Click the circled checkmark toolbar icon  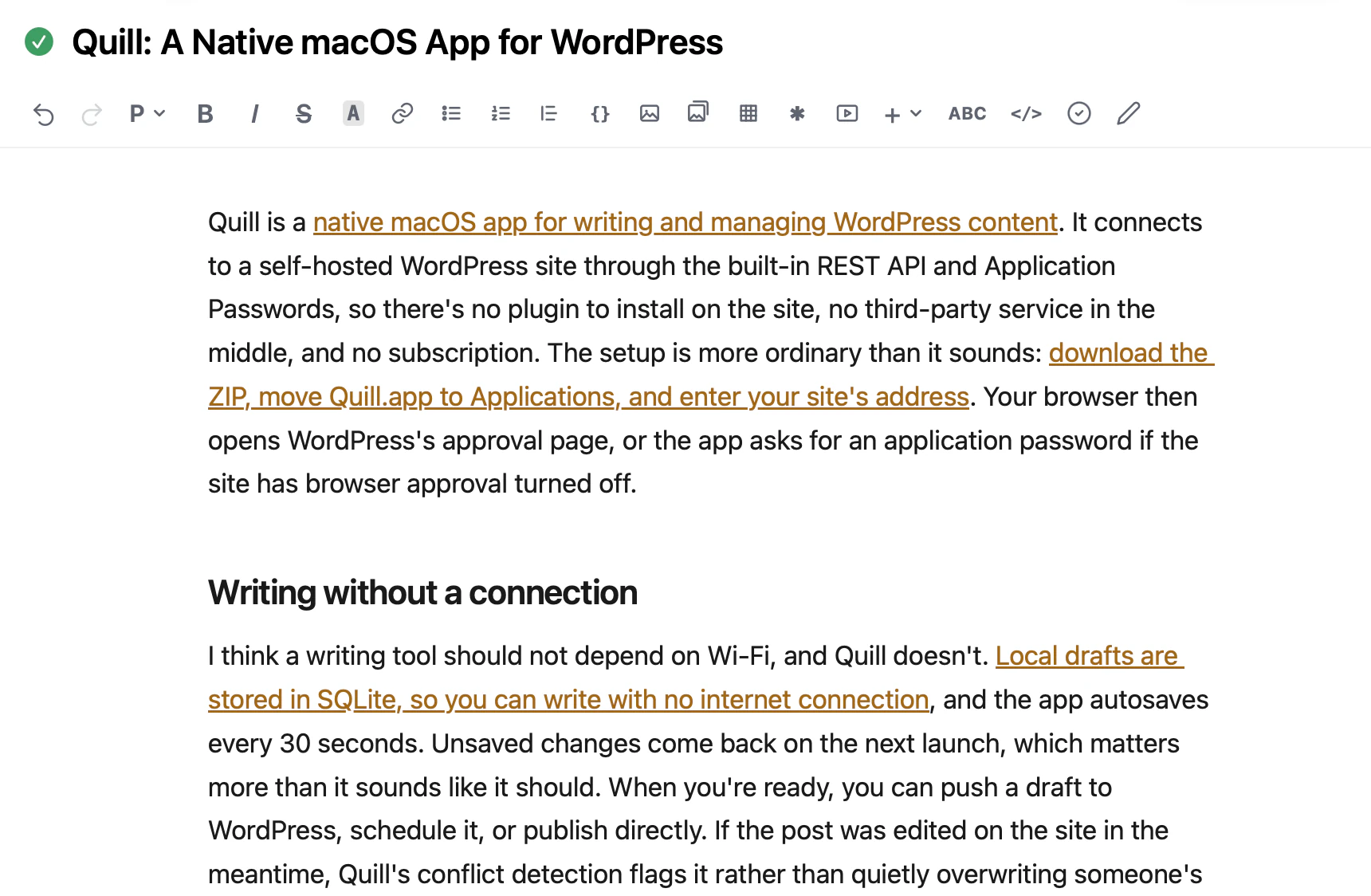tap(1078, 114)
